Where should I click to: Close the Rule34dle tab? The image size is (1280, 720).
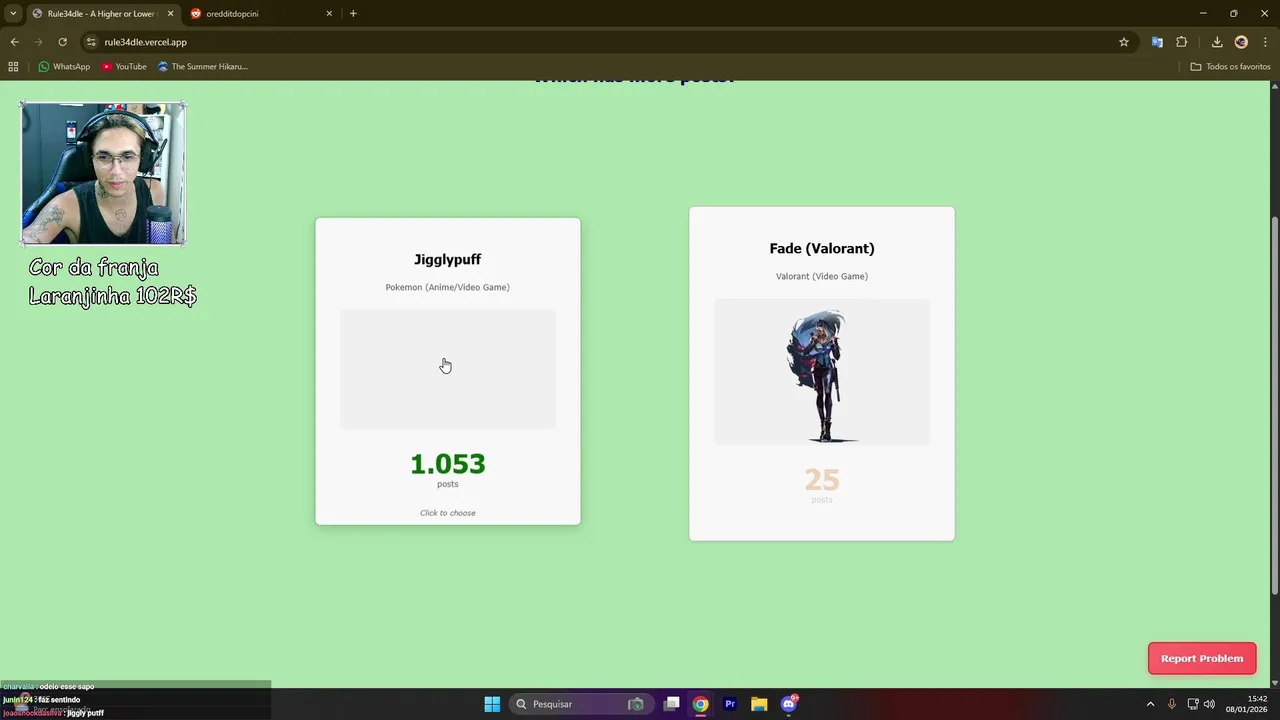(x=170, y=13)
